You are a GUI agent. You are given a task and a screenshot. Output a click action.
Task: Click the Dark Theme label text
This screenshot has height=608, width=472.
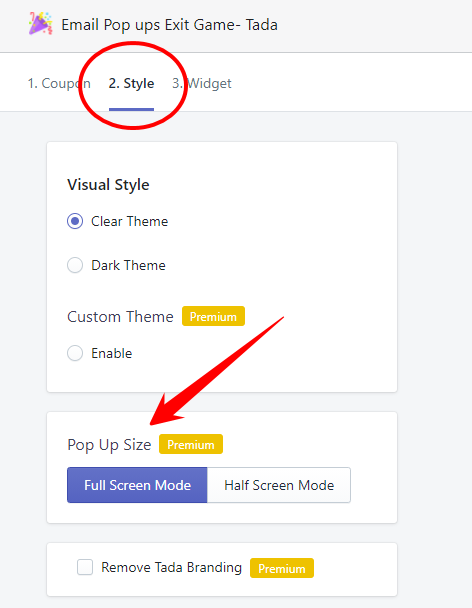click(x=128, y=266)
